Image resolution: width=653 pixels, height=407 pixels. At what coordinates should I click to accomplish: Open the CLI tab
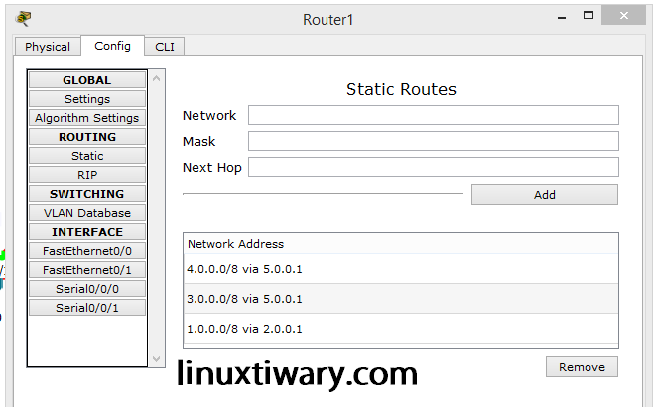164,47
